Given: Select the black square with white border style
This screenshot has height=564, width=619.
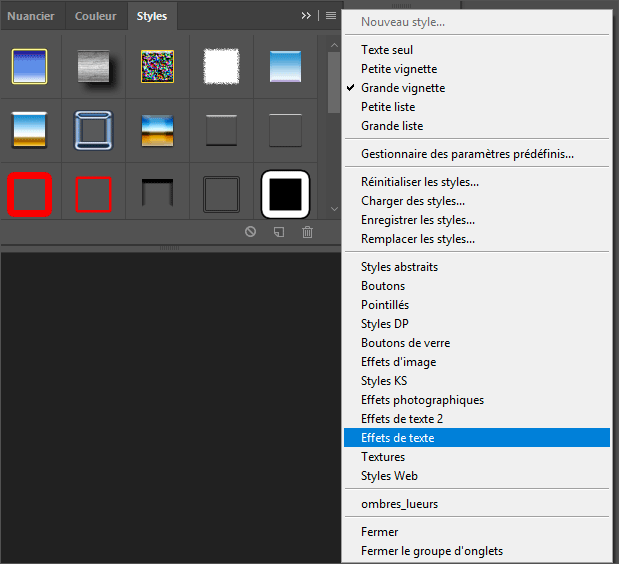Looking at the screenshot, I should (x=285, y=193).
